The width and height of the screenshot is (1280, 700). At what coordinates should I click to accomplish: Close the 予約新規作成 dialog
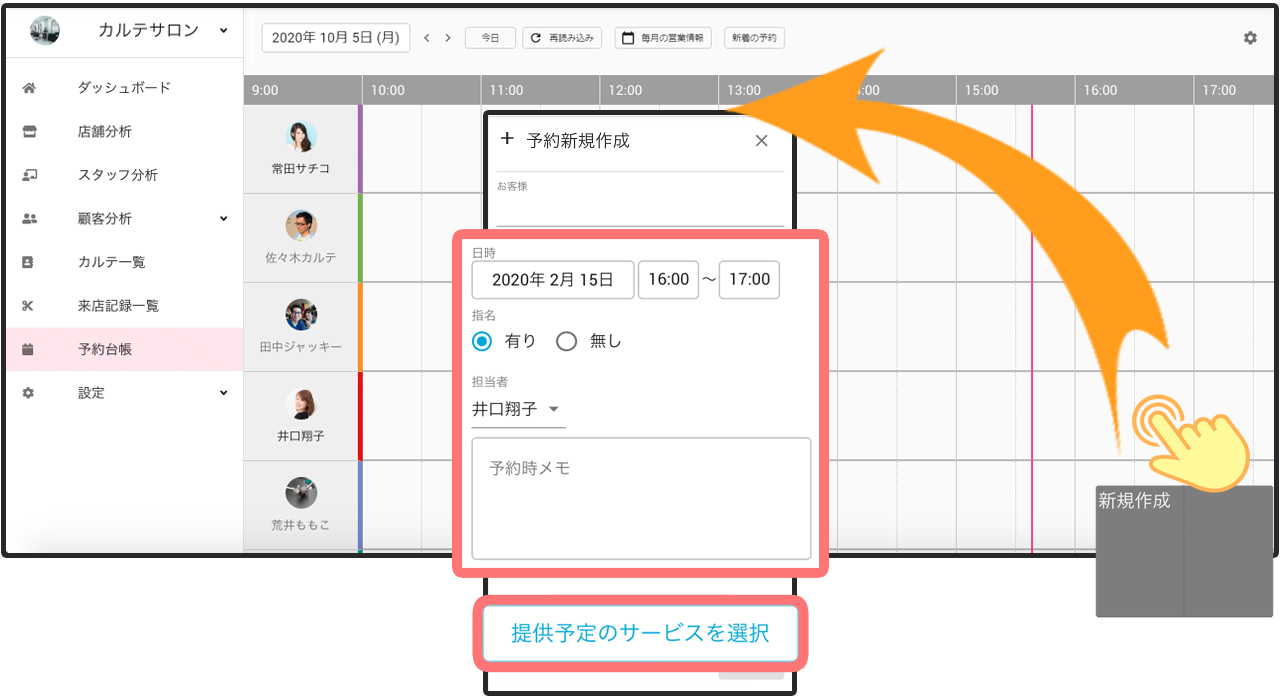pos(762,141)
